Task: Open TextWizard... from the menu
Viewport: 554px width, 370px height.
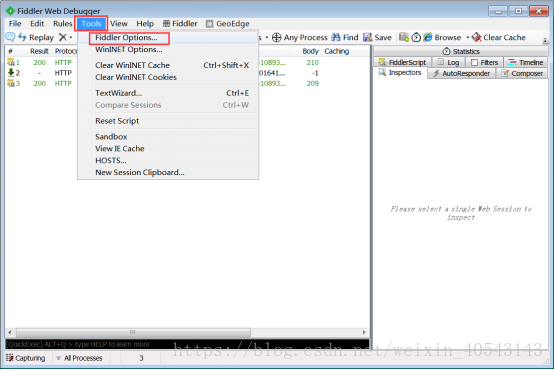Action: click(118, 93)
